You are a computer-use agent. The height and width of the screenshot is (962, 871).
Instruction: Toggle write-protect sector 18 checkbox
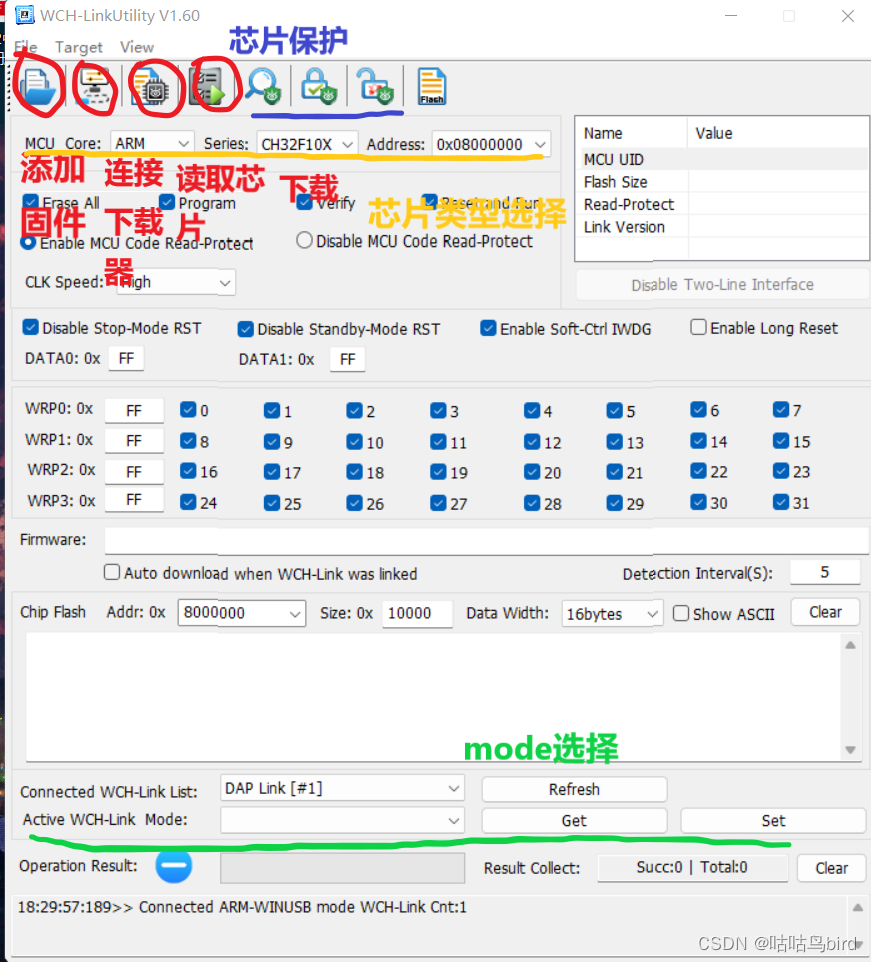(x=355, y=471)
